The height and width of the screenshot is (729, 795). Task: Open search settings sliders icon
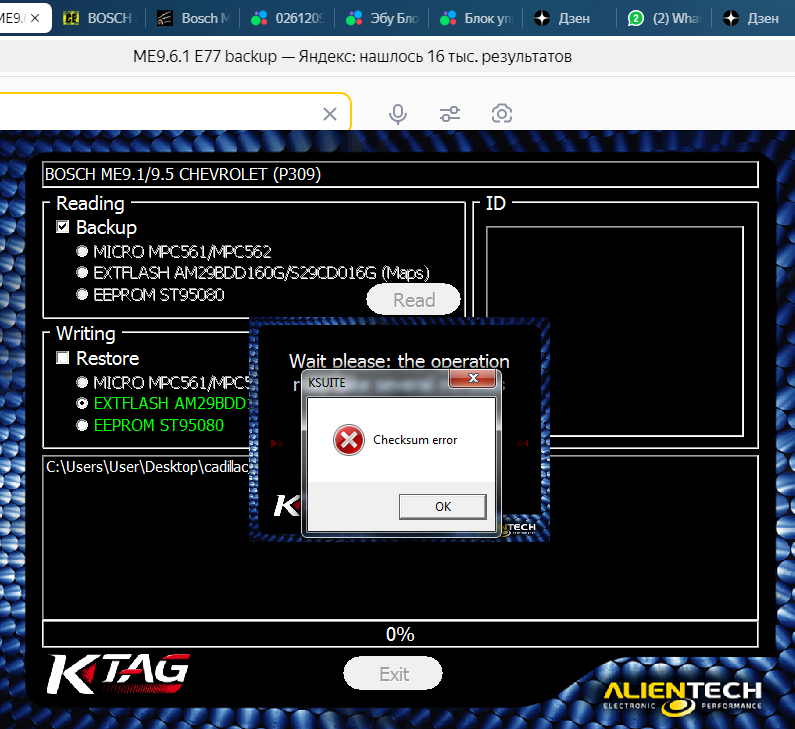click(450, 114)
